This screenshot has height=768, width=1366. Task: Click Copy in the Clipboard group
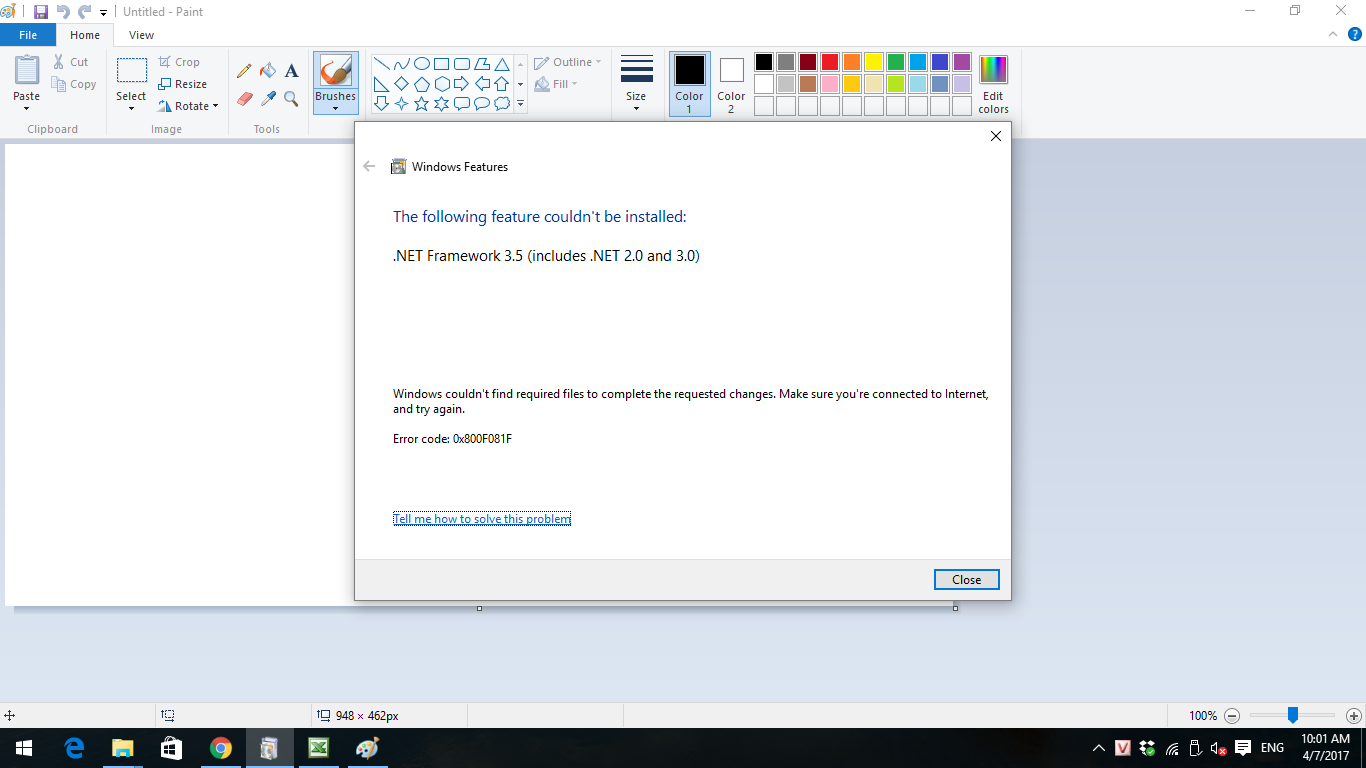[x=74, y=84]
